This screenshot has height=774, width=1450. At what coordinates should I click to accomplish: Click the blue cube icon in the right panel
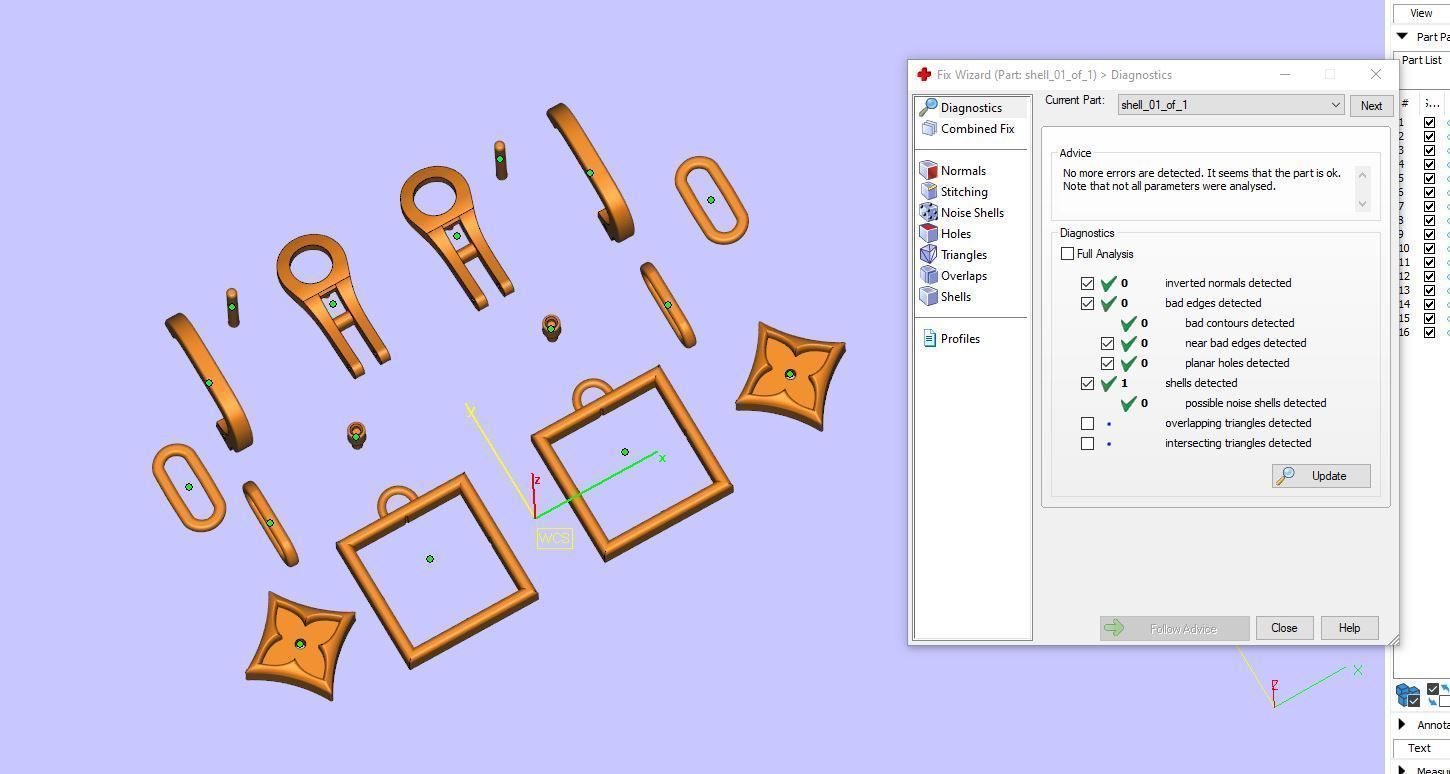coord(1408,694)
